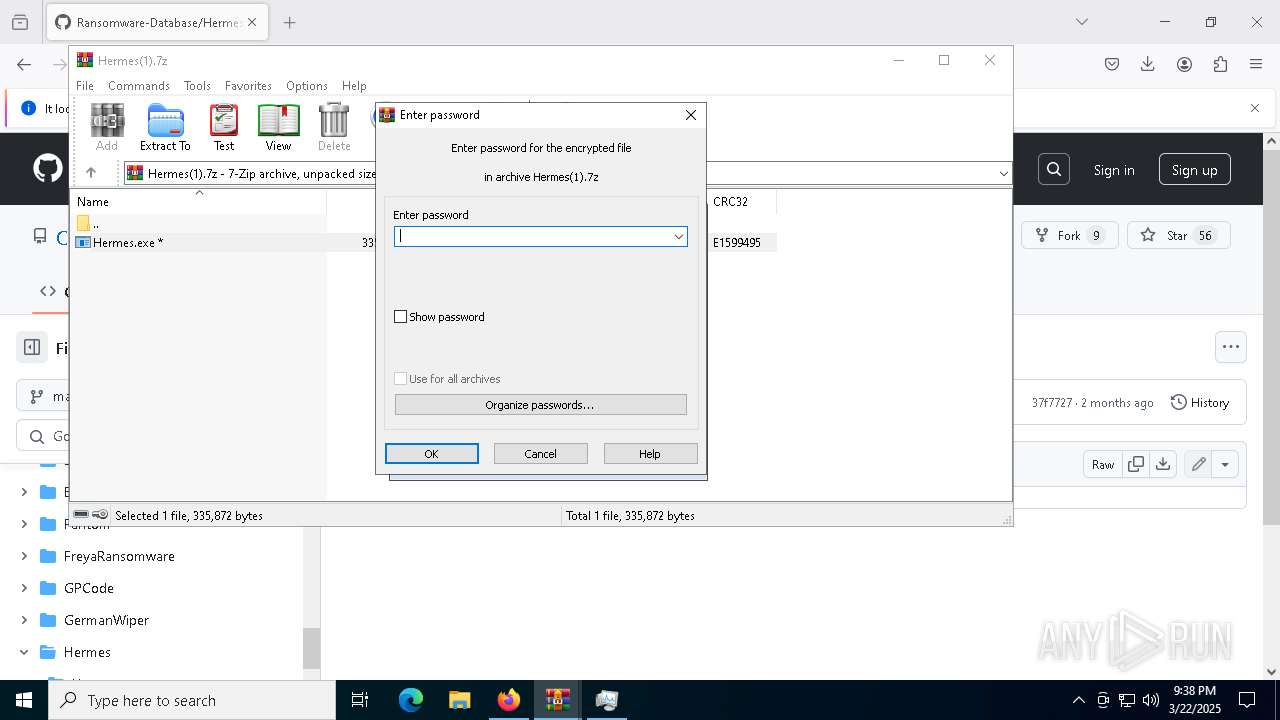
Task: Click the Delete toolbar icon
Action: point(334,127)
